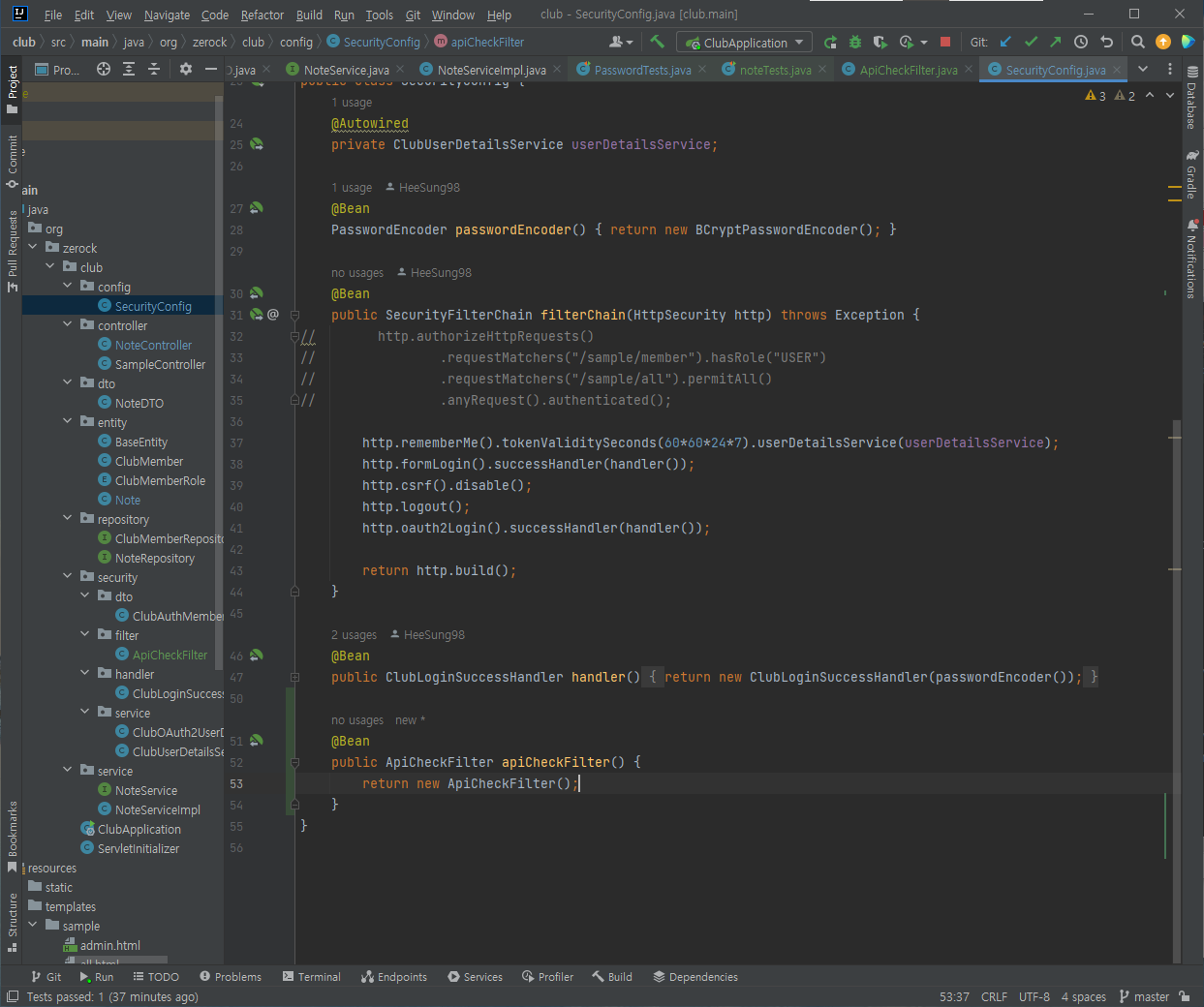This screenshot has width=1204, height=1007.
Task: Fold the apiCheckFilter method at line 52
Action: click(x=295, y=762)
